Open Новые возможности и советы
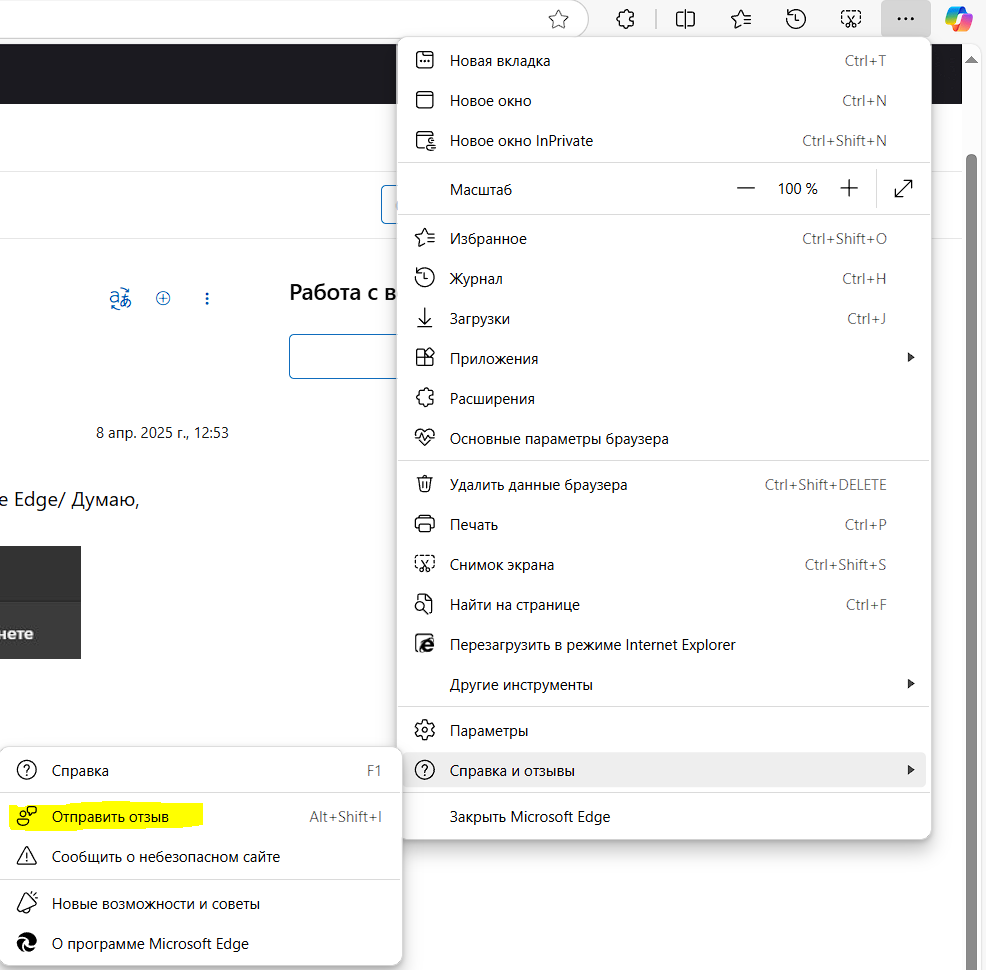 coord(200,903)
